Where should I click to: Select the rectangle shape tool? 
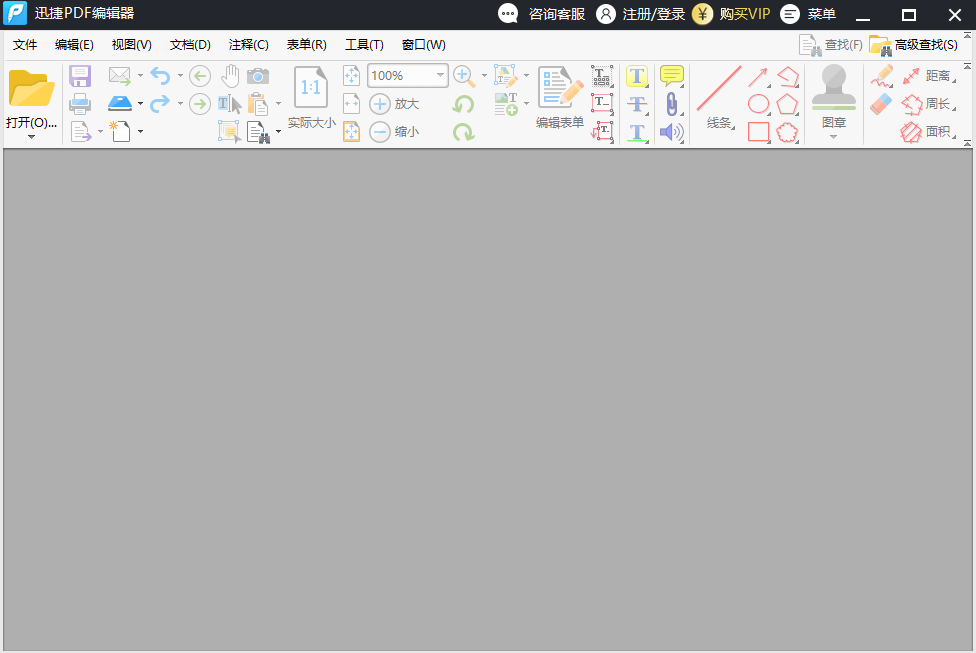tap(758, 132)
